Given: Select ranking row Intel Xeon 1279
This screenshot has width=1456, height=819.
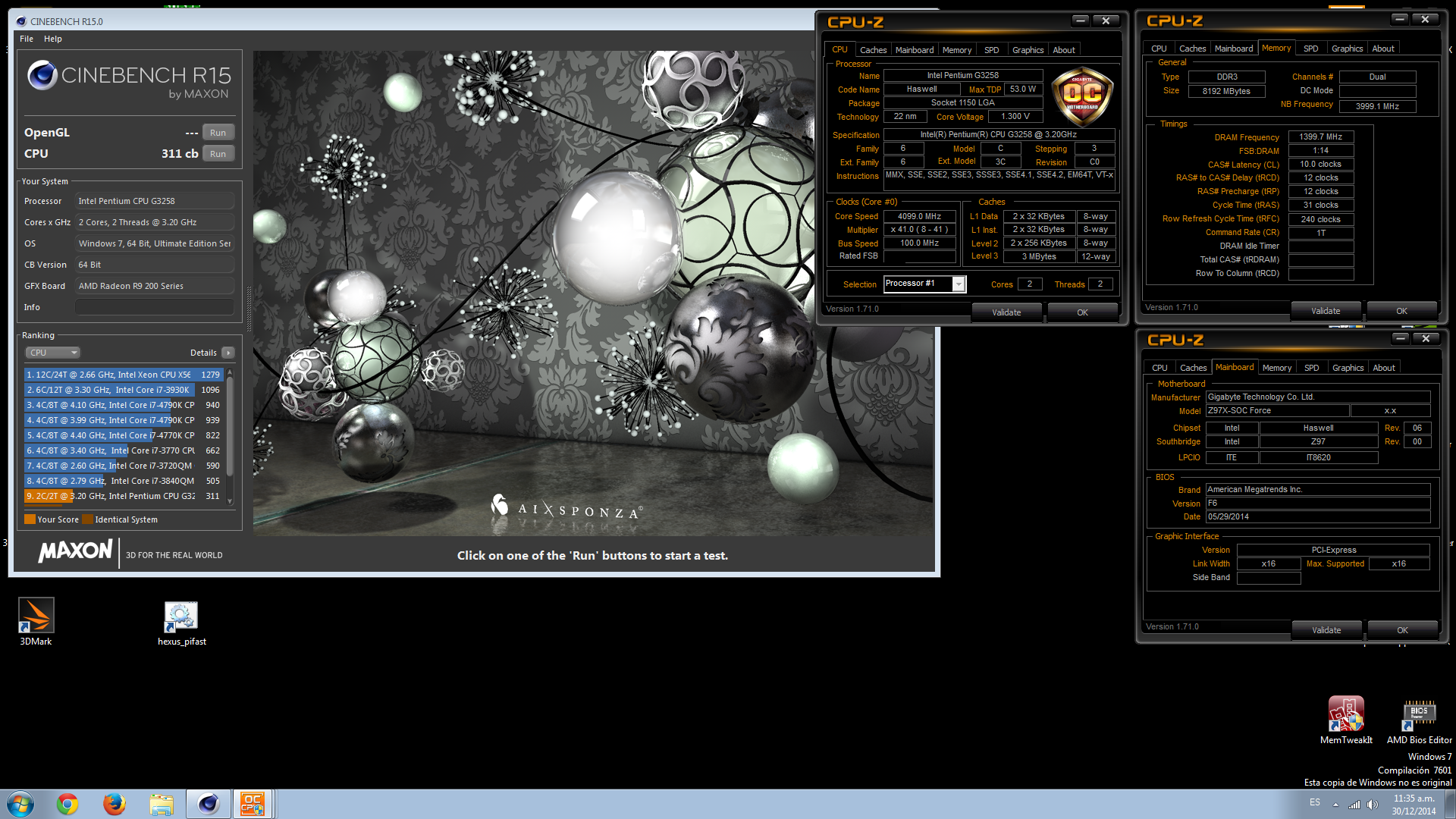Looking at the screenshot, I should click(x=124, y=375).
